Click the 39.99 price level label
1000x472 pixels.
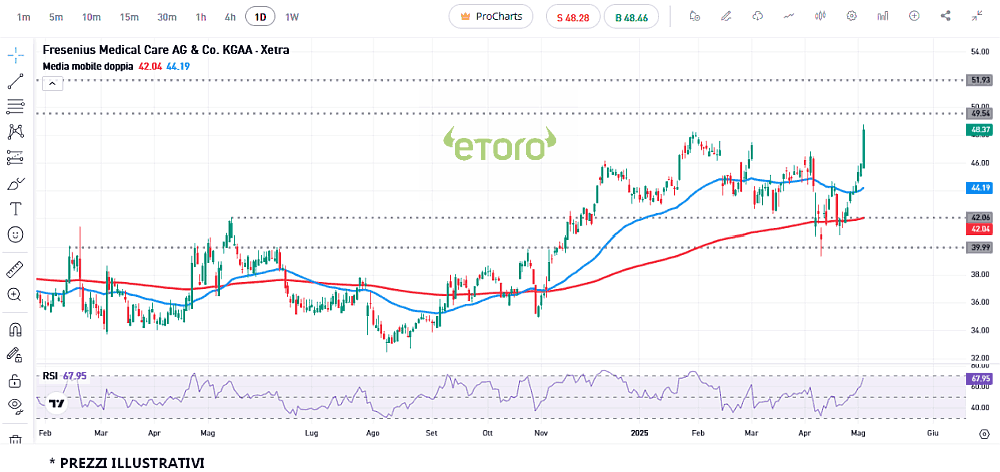(978, 247)
